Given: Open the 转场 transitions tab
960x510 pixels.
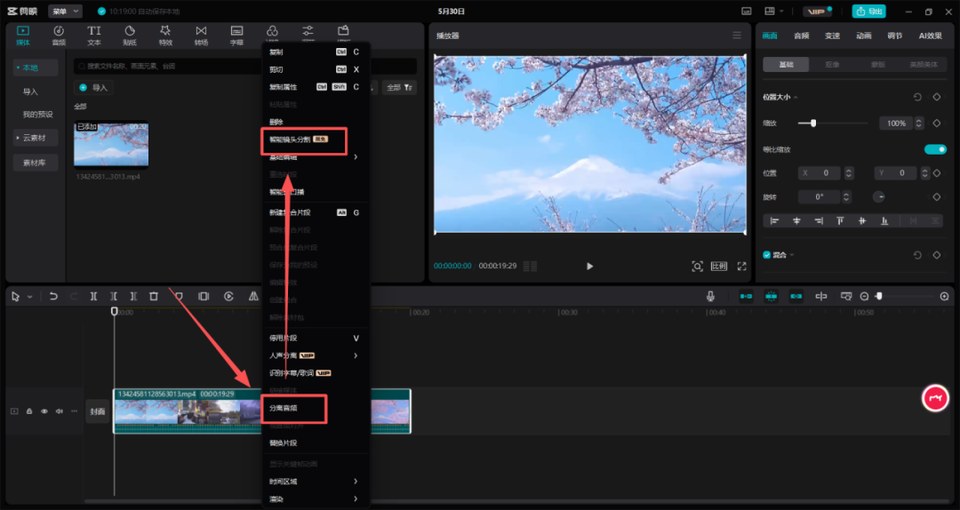Looking at the screenshot, I should (x=201, y=36).
